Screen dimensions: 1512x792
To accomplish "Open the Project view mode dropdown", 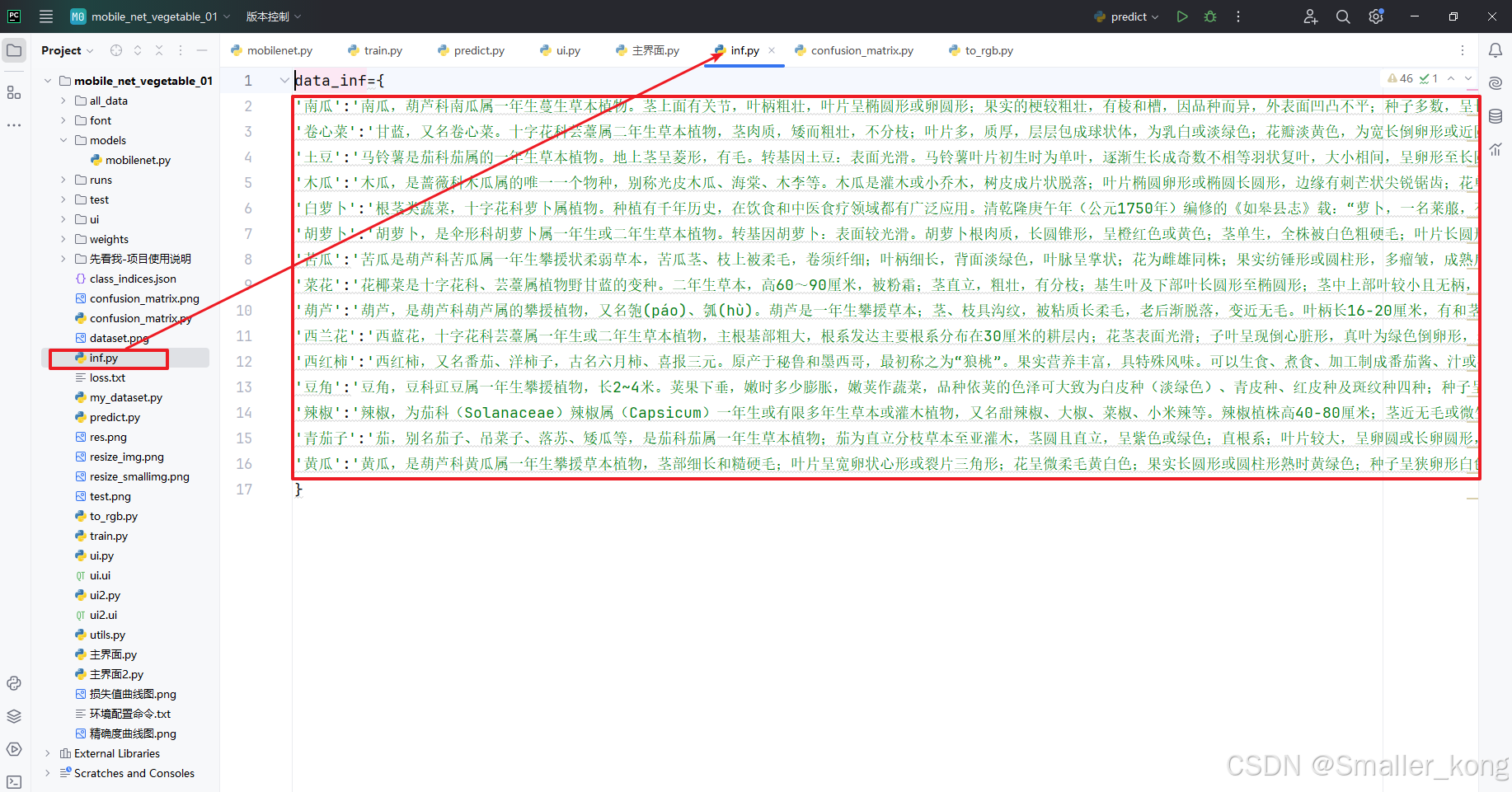I will (68, 50).
